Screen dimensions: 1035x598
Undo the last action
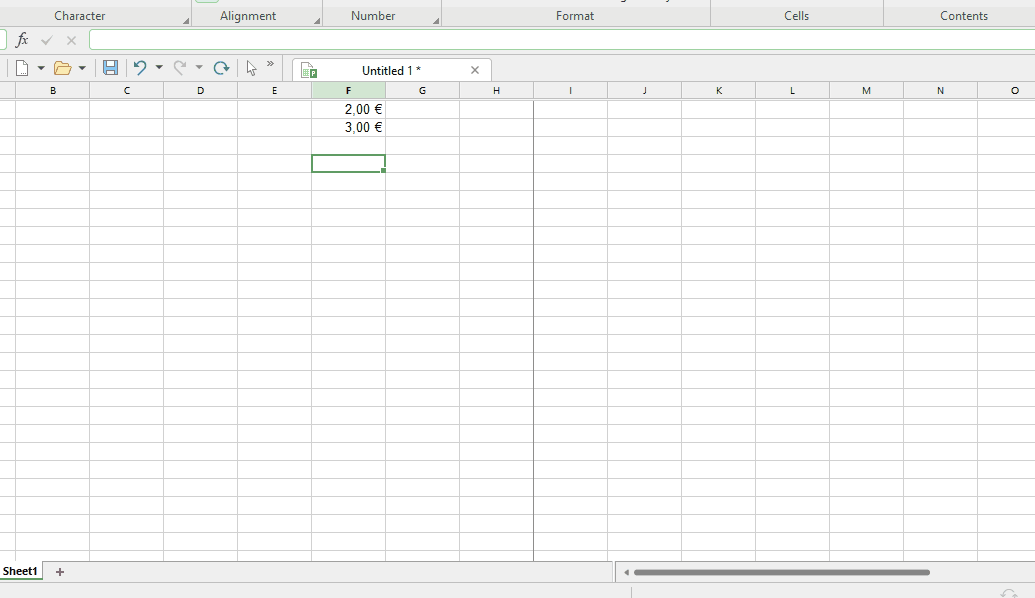click(x=140, y=68)
